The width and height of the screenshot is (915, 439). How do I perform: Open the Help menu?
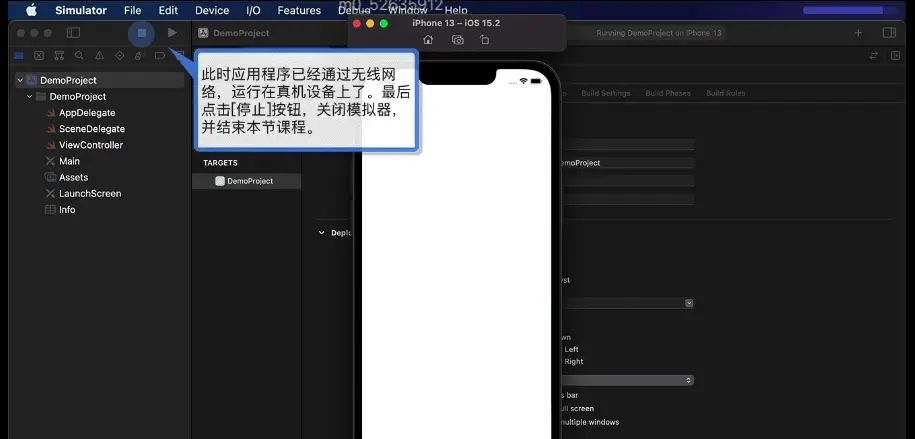click(456, 11)
